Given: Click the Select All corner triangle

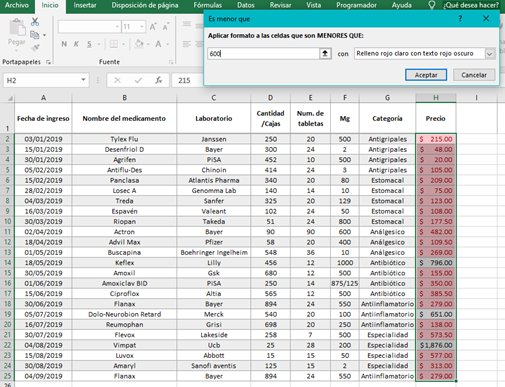Looking at the screenshot, I should 10,98.
